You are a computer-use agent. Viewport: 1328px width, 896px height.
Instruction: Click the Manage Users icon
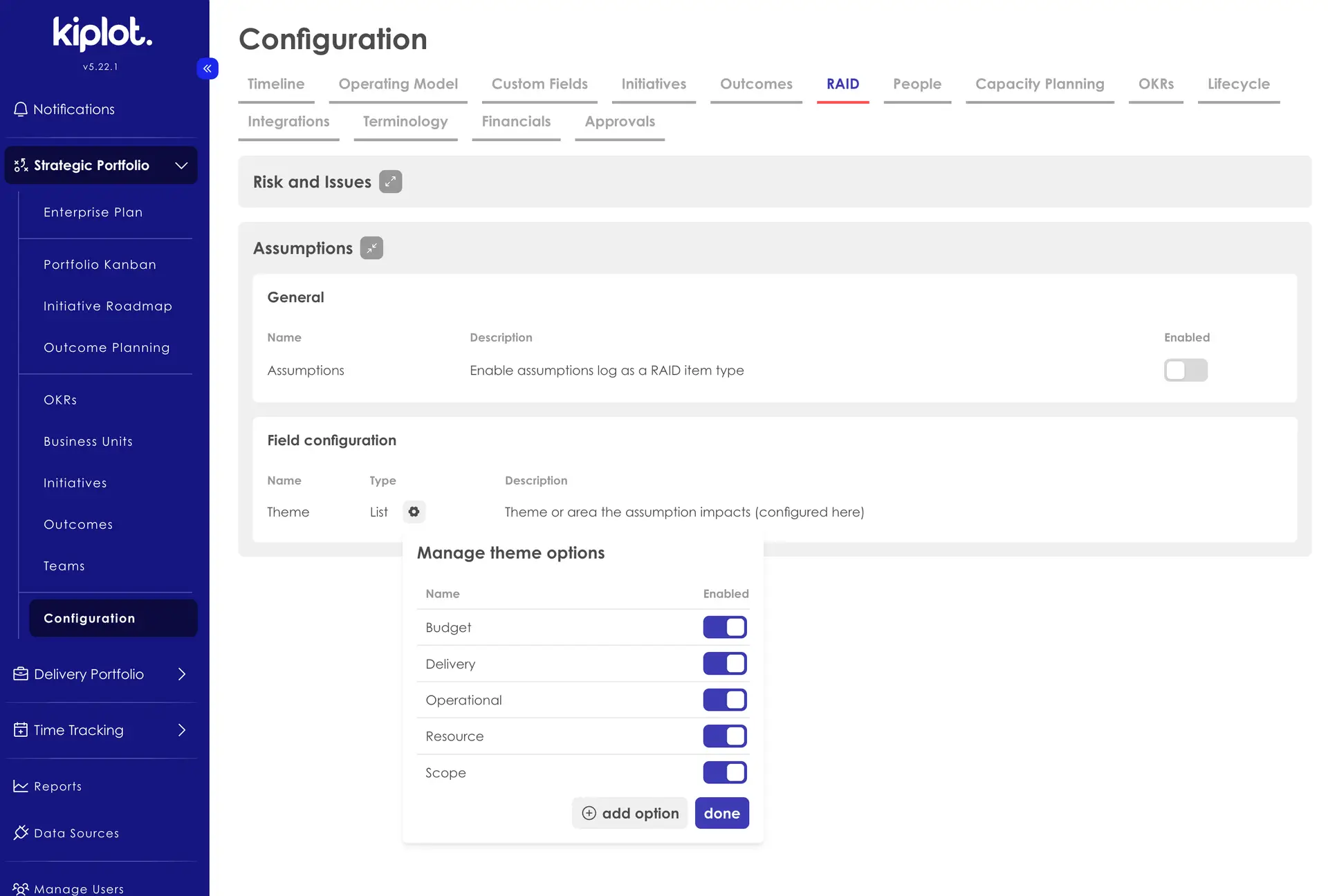tap(21, 888)
